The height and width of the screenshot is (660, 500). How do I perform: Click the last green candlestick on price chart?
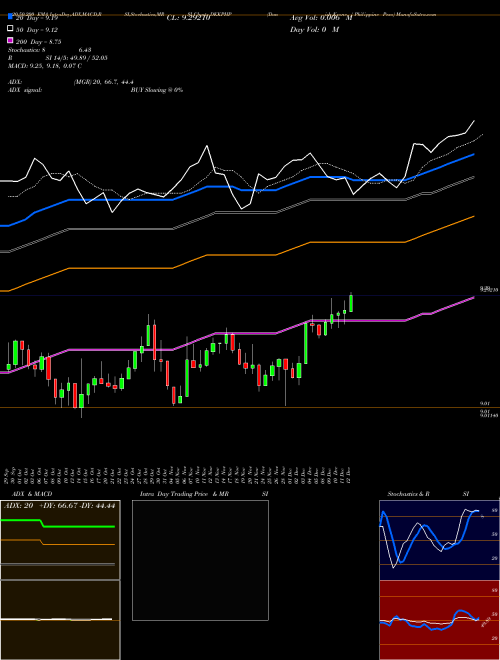pyautogui.click(x=351, y=303)
